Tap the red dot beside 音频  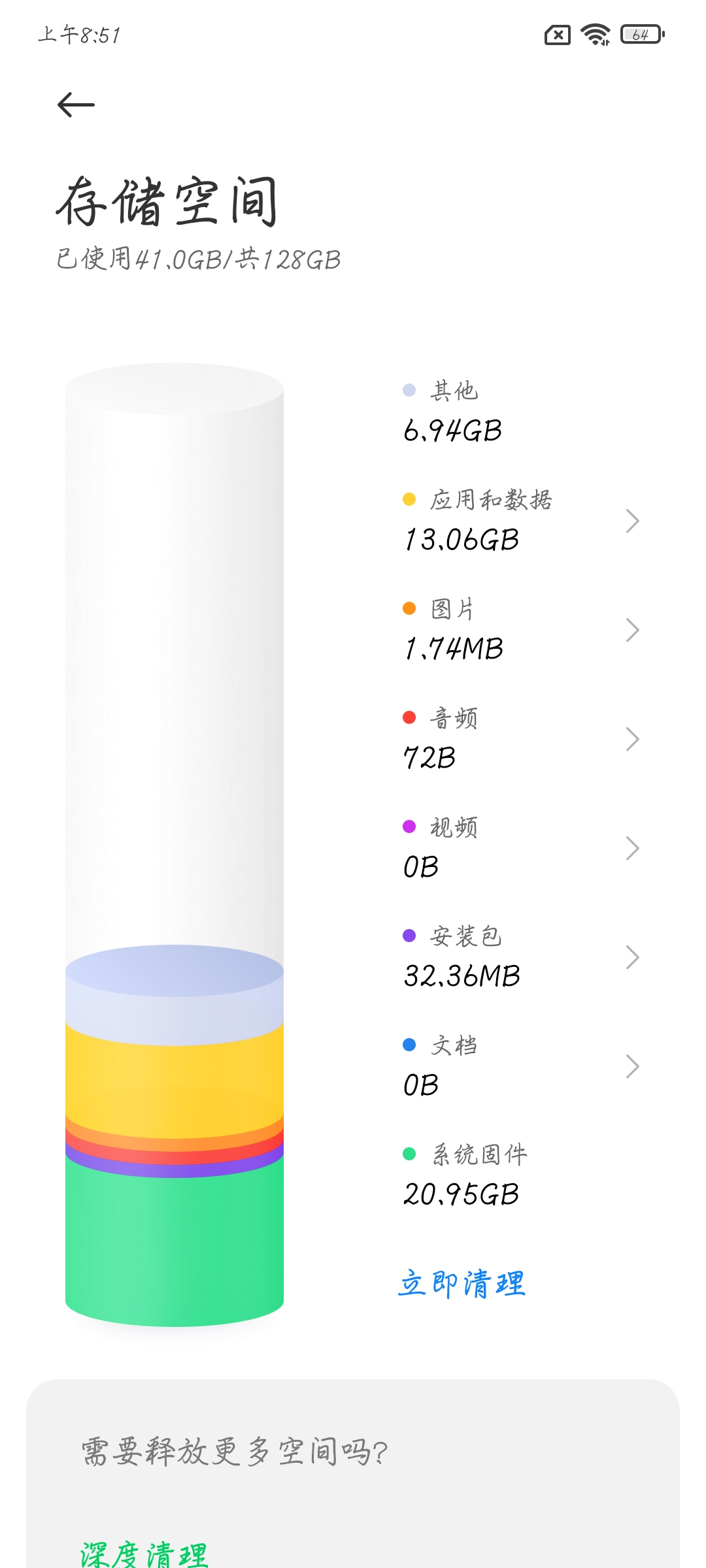click(409, 718)
